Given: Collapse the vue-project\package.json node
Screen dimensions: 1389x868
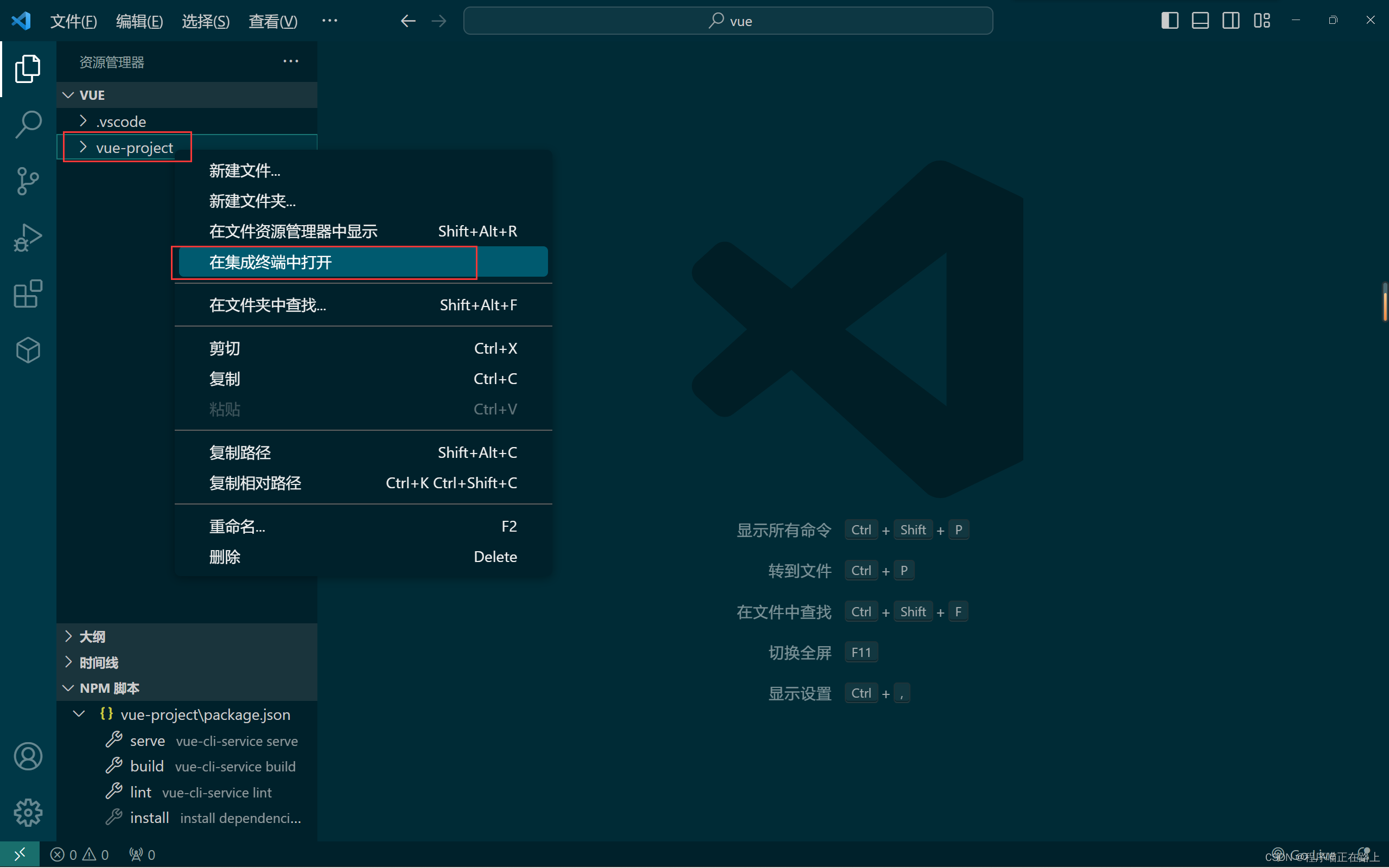Looking at the screenshot, I should coord(187,714).
